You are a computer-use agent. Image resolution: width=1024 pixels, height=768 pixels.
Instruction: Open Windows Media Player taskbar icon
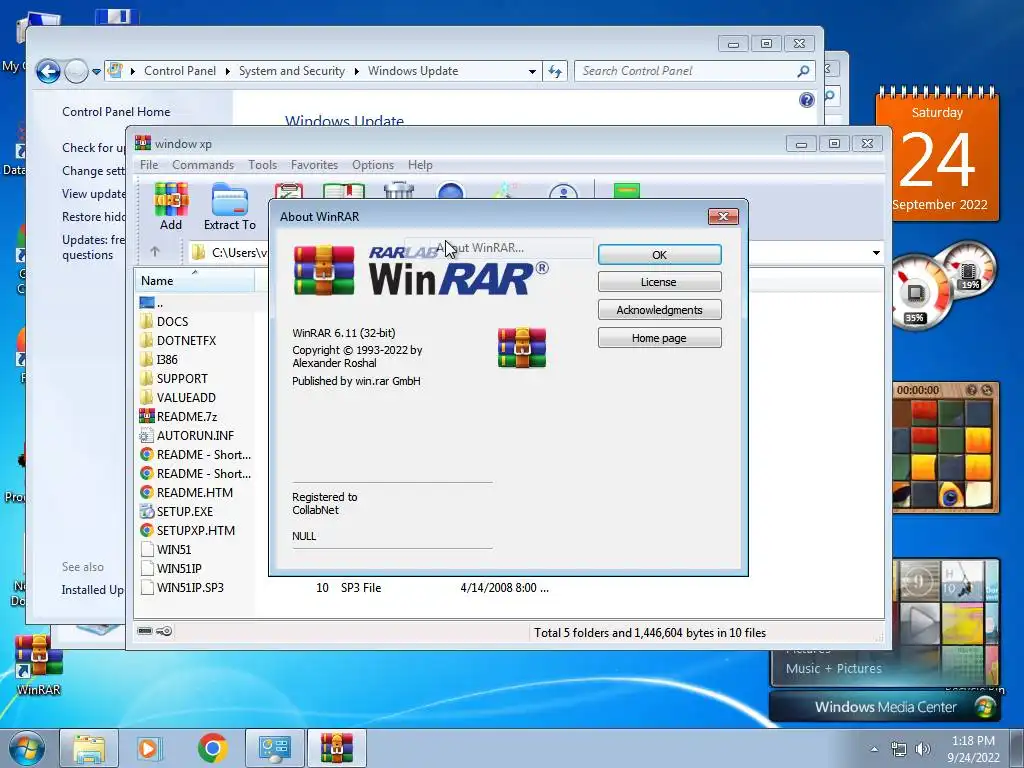tap(148, 748)
